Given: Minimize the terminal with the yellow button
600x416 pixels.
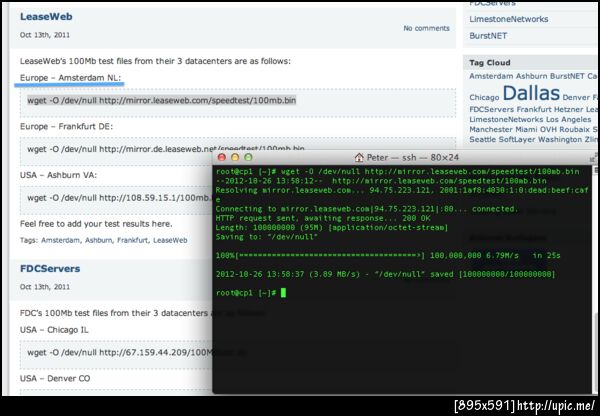Looking at the screenshot, I should tap(235, 157).
